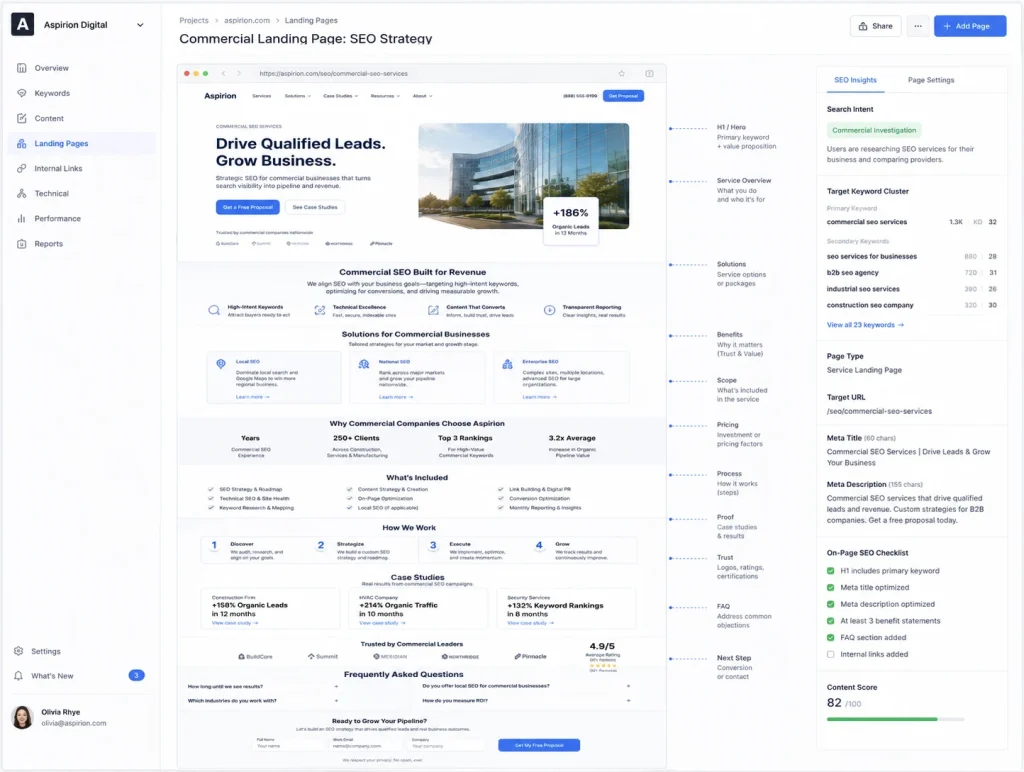Click the Commercial Investigation intent tag
The image size is (1024, 772).
[874, 131]
